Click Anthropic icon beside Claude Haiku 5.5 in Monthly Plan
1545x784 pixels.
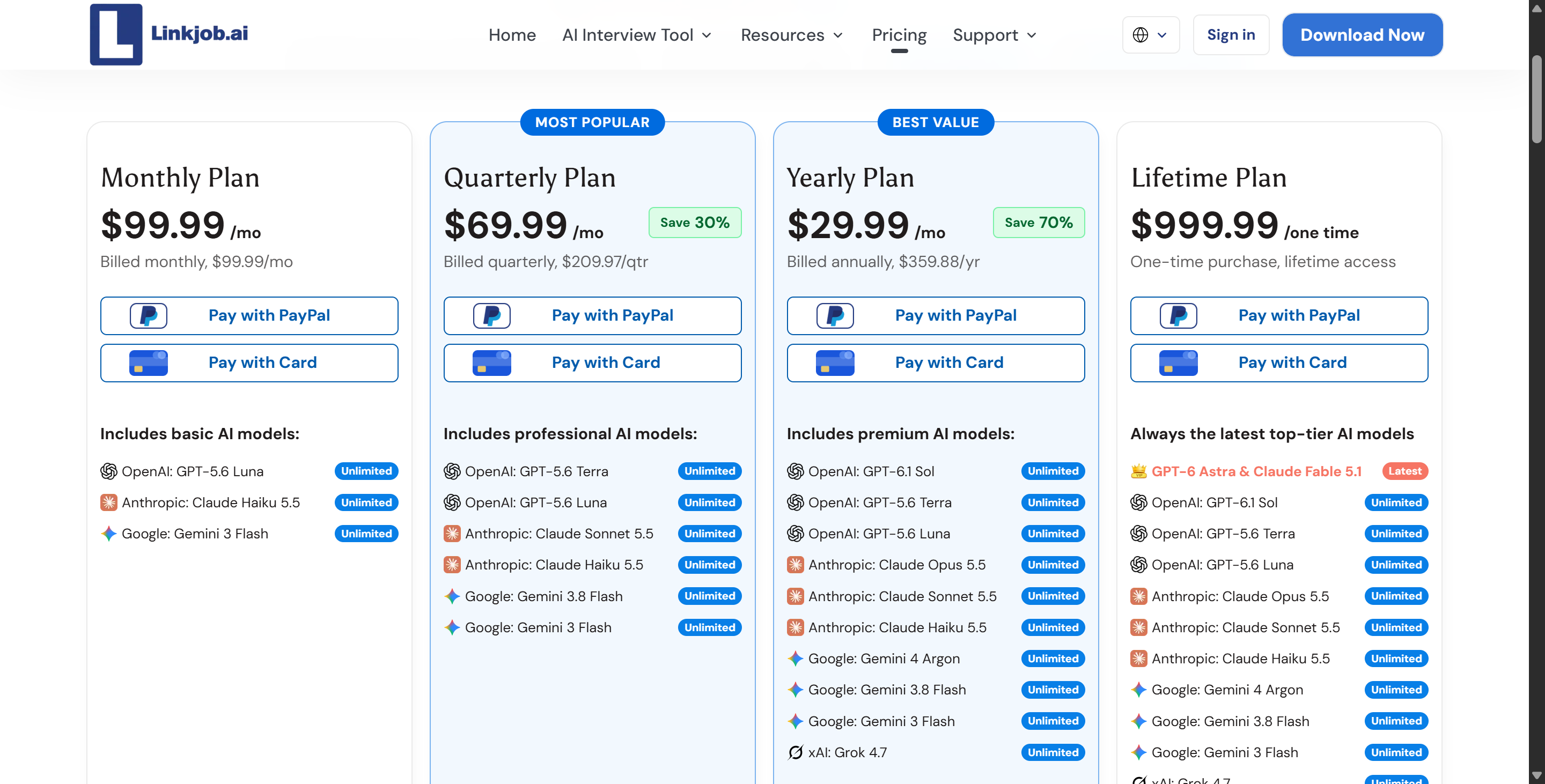coord(108,502)
